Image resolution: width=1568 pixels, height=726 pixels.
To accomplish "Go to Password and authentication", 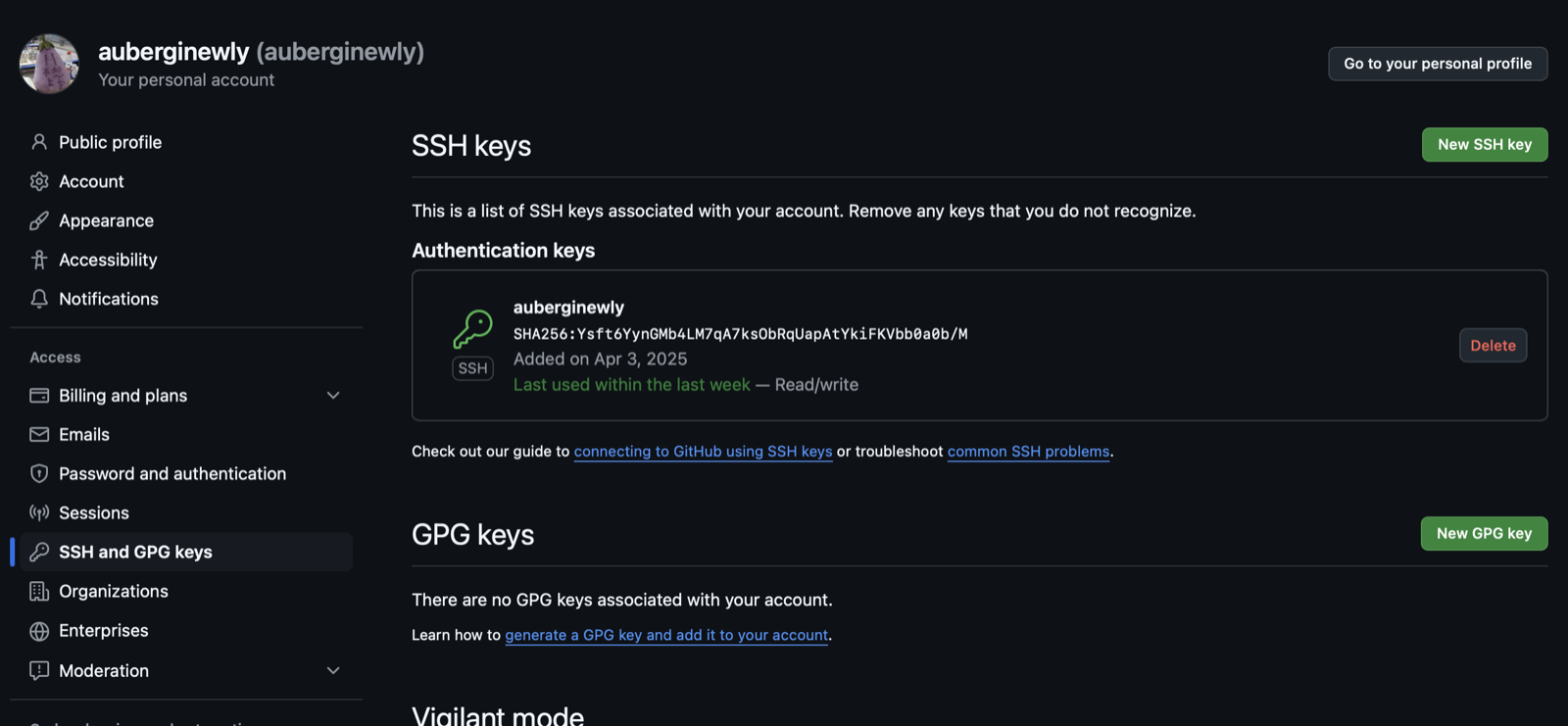I will (186, 473).
